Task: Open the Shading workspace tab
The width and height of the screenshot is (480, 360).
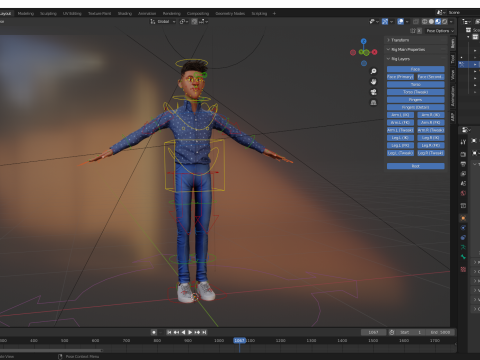Action: pos(125,14)
